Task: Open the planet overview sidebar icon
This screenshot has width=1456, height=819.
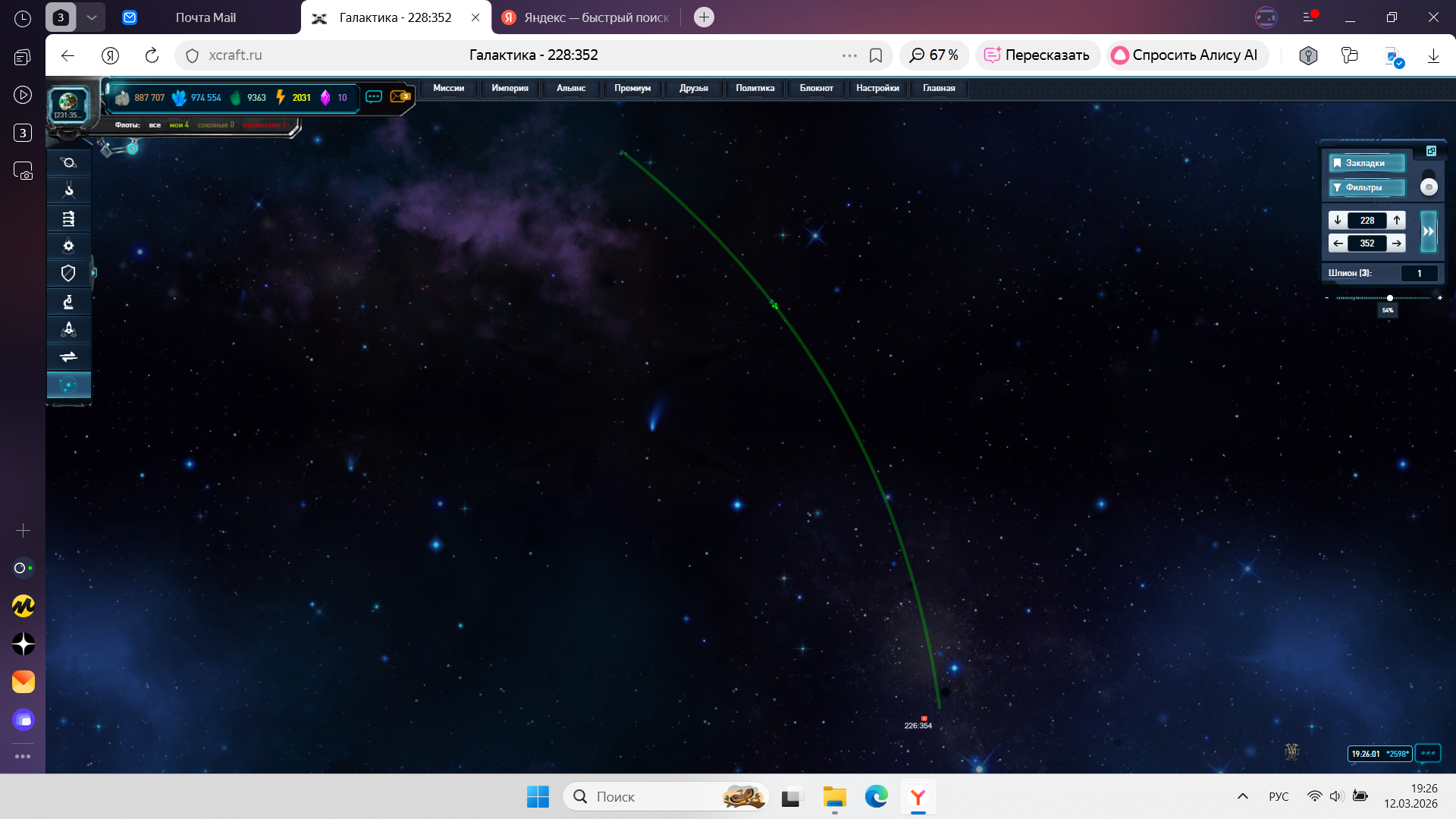Action: [68, 162]
